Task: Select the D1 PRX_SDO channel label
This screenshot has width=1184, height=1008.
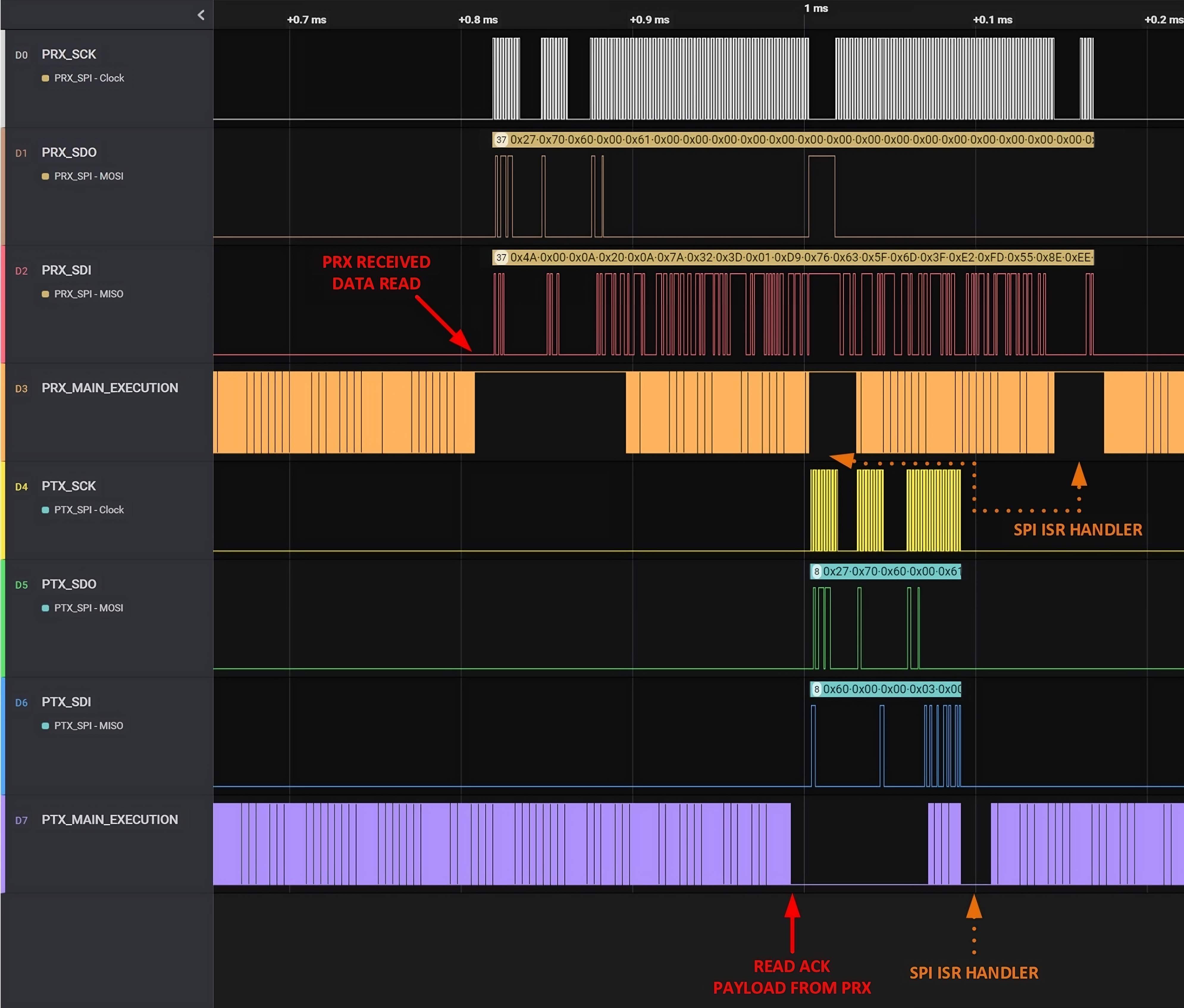Action: click(x=69, y=153)
